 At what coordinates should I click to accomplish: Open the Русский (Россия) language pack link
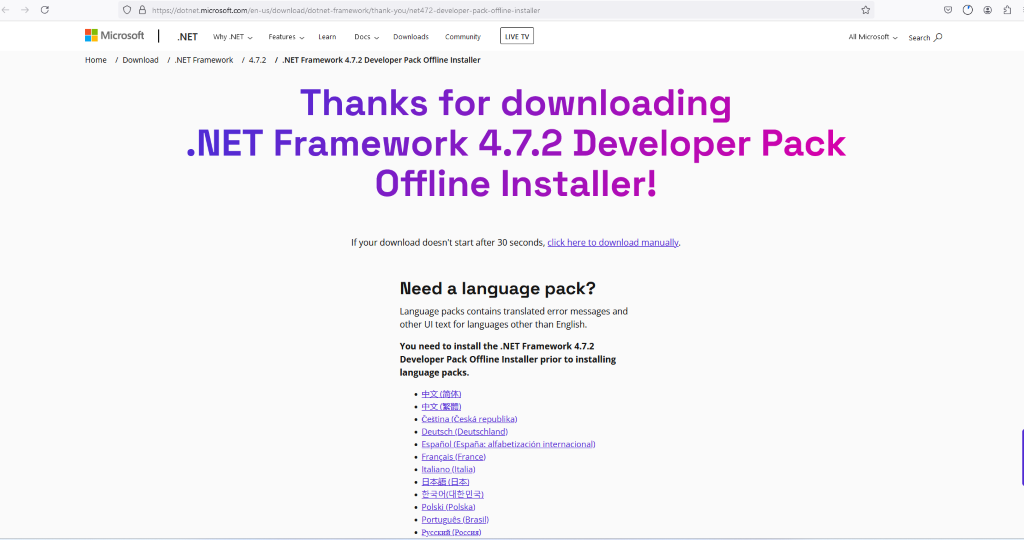click(x=451, y=532)
